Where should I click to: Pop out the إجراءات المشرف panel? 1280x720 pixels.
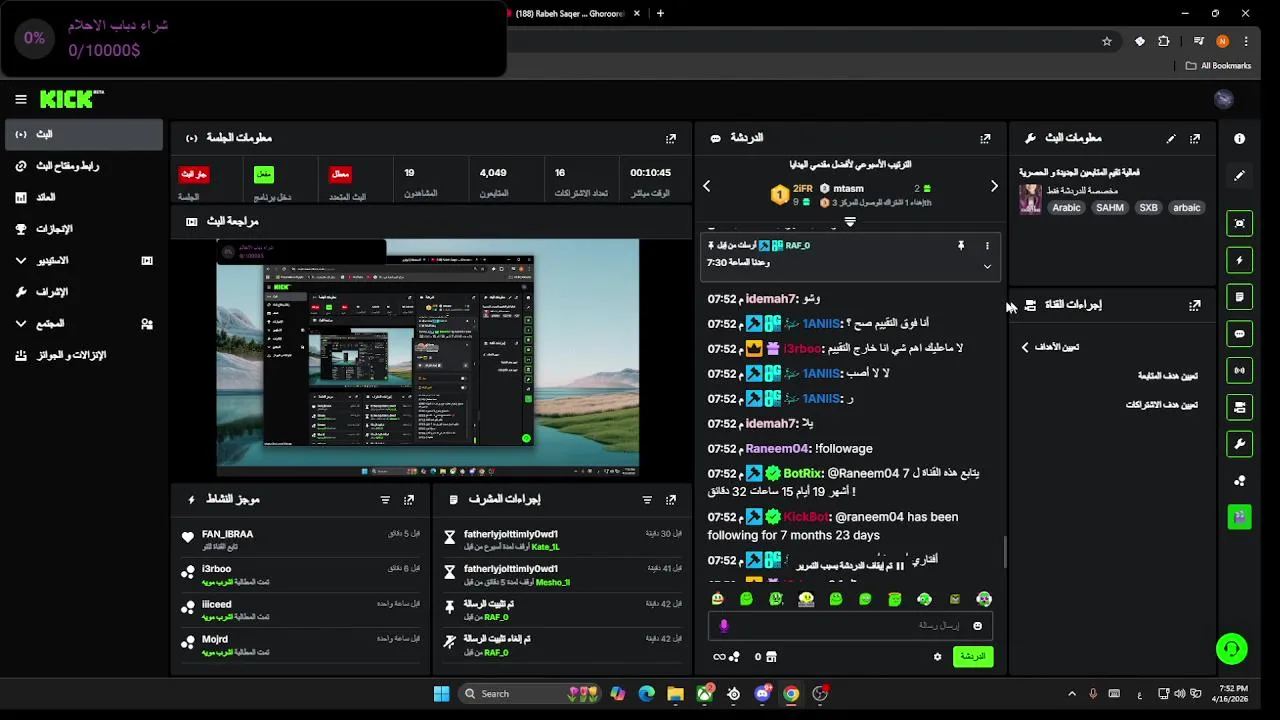pyautogui.click(x=671, y=499)
